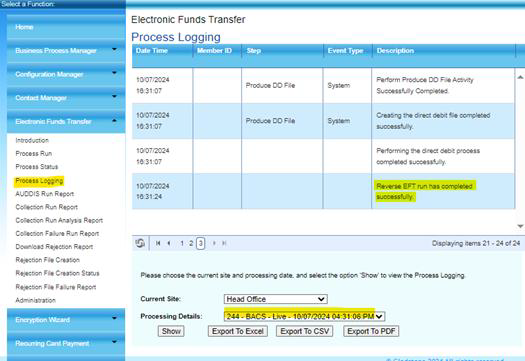Viewport: 525px width, 361px height.
Task: Click 'Displaying items 21 - 24 of 24' text
Action: (475, 243)
